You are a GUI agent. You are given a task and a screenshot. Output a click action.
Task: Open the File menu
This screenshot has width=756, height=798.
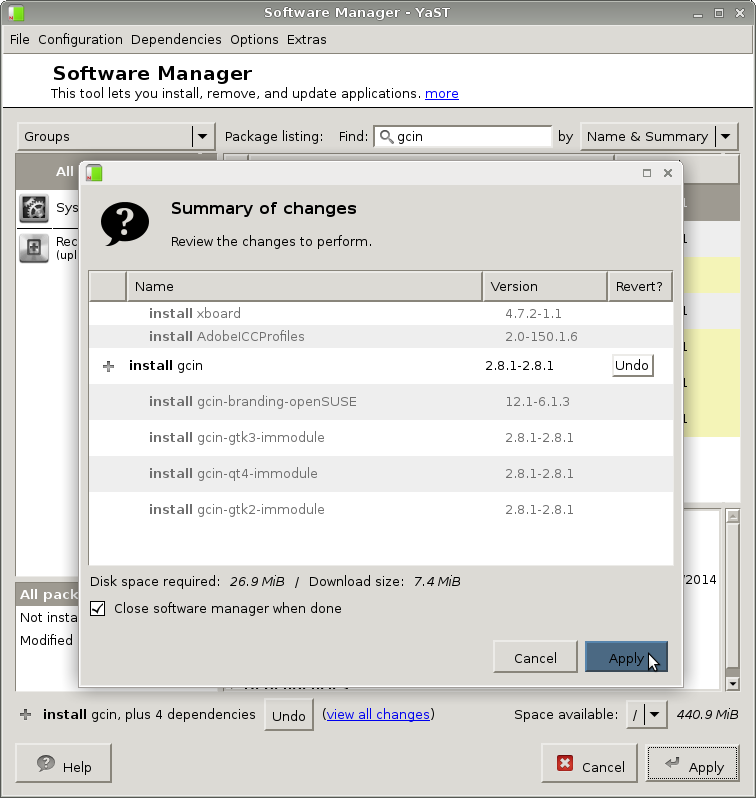pyautogui.click(x=20, y=40)
